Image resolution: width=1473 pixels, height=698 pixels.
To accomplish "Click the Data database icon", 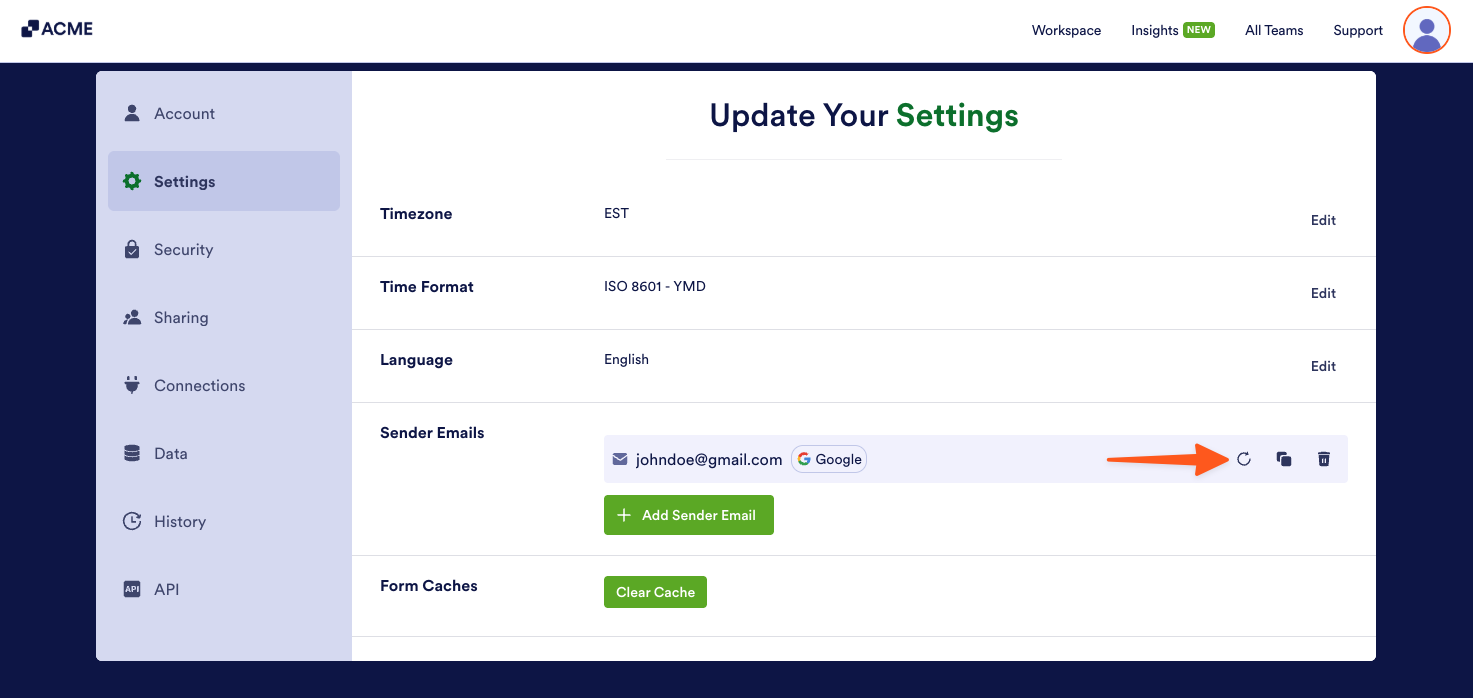I will coord(132,453).
